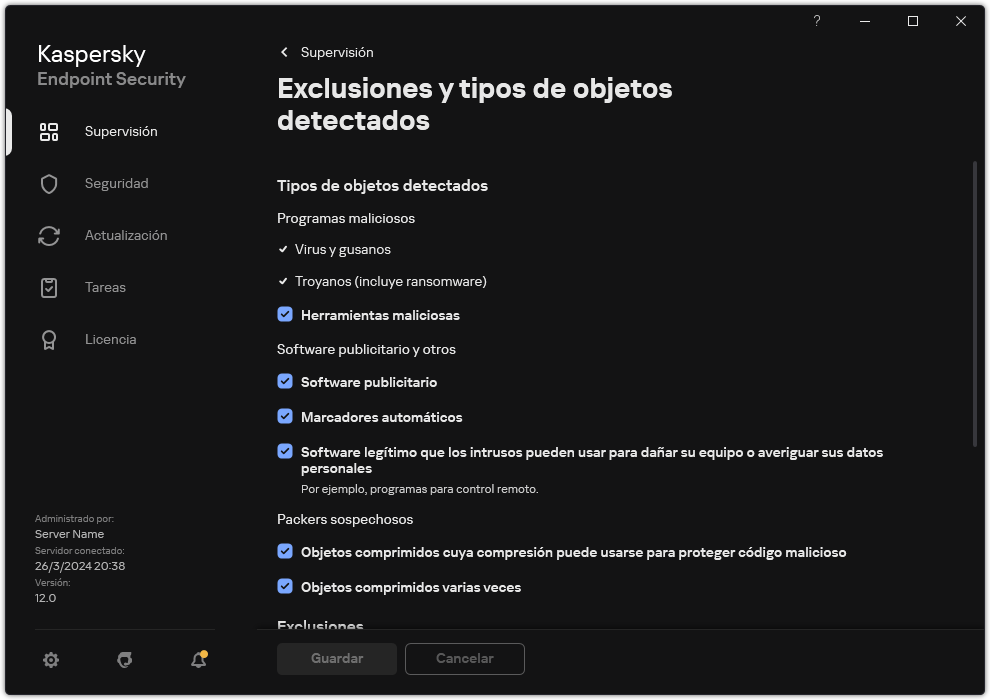
Task: Open the Seguridad sidebar entry
Action: point(117,183)
